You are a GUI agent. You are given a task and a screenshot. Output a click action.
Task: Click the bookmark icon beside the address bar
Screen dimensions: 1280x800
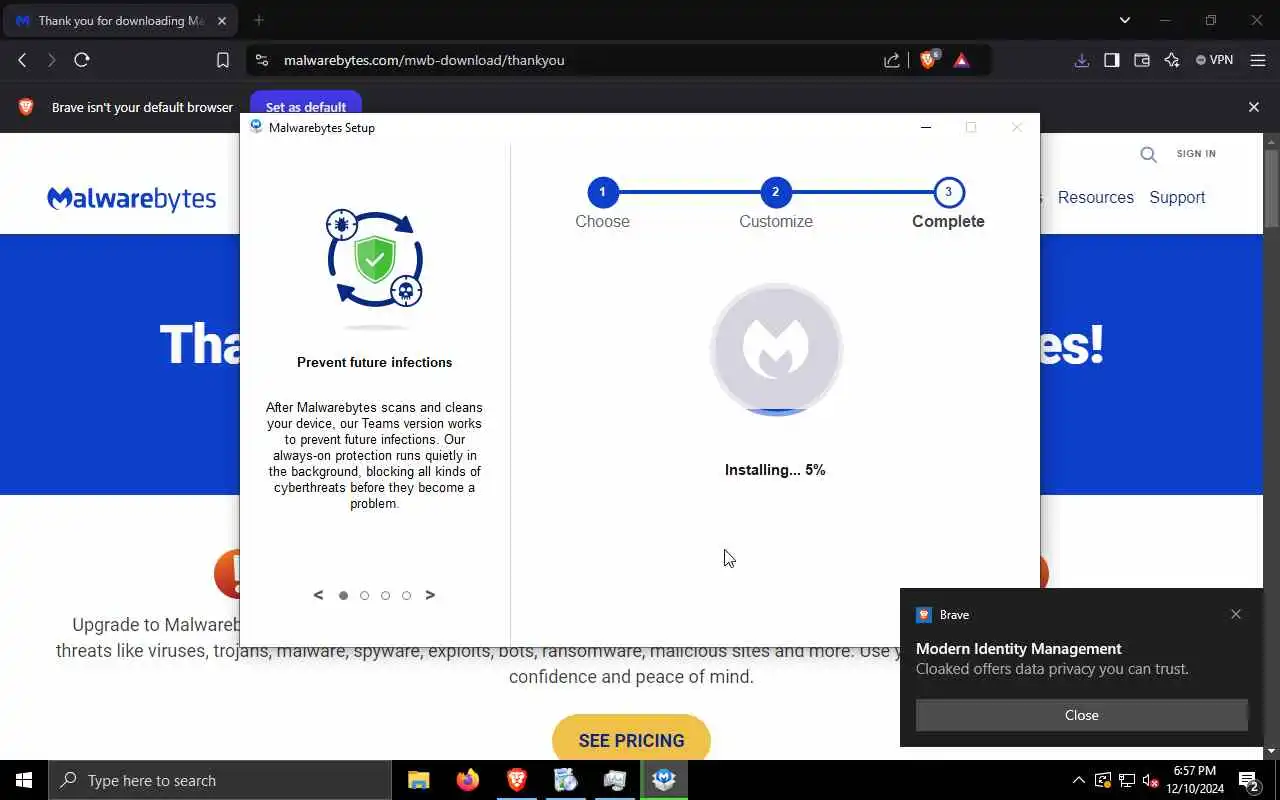point(223,60)
